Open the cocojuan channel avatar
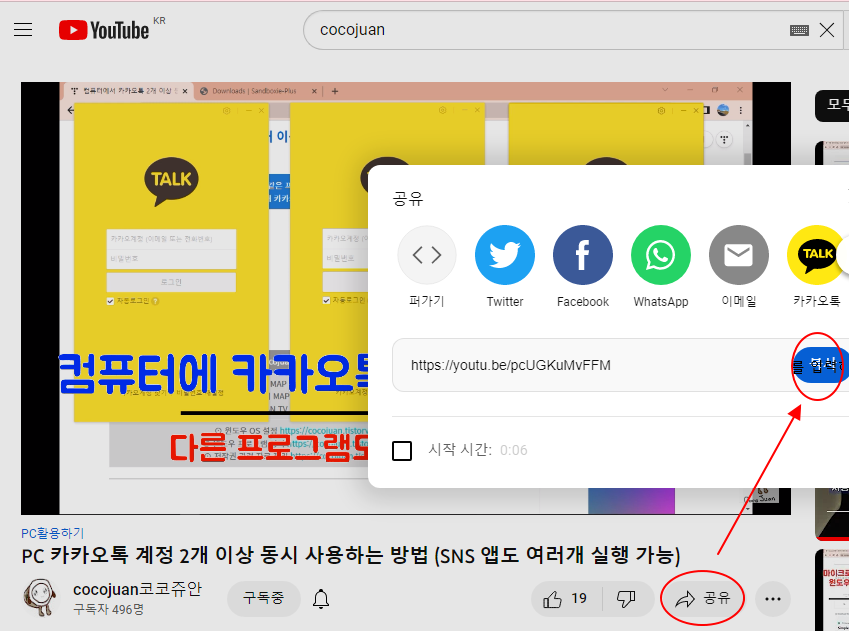849x631 pixels. point(39,597)
